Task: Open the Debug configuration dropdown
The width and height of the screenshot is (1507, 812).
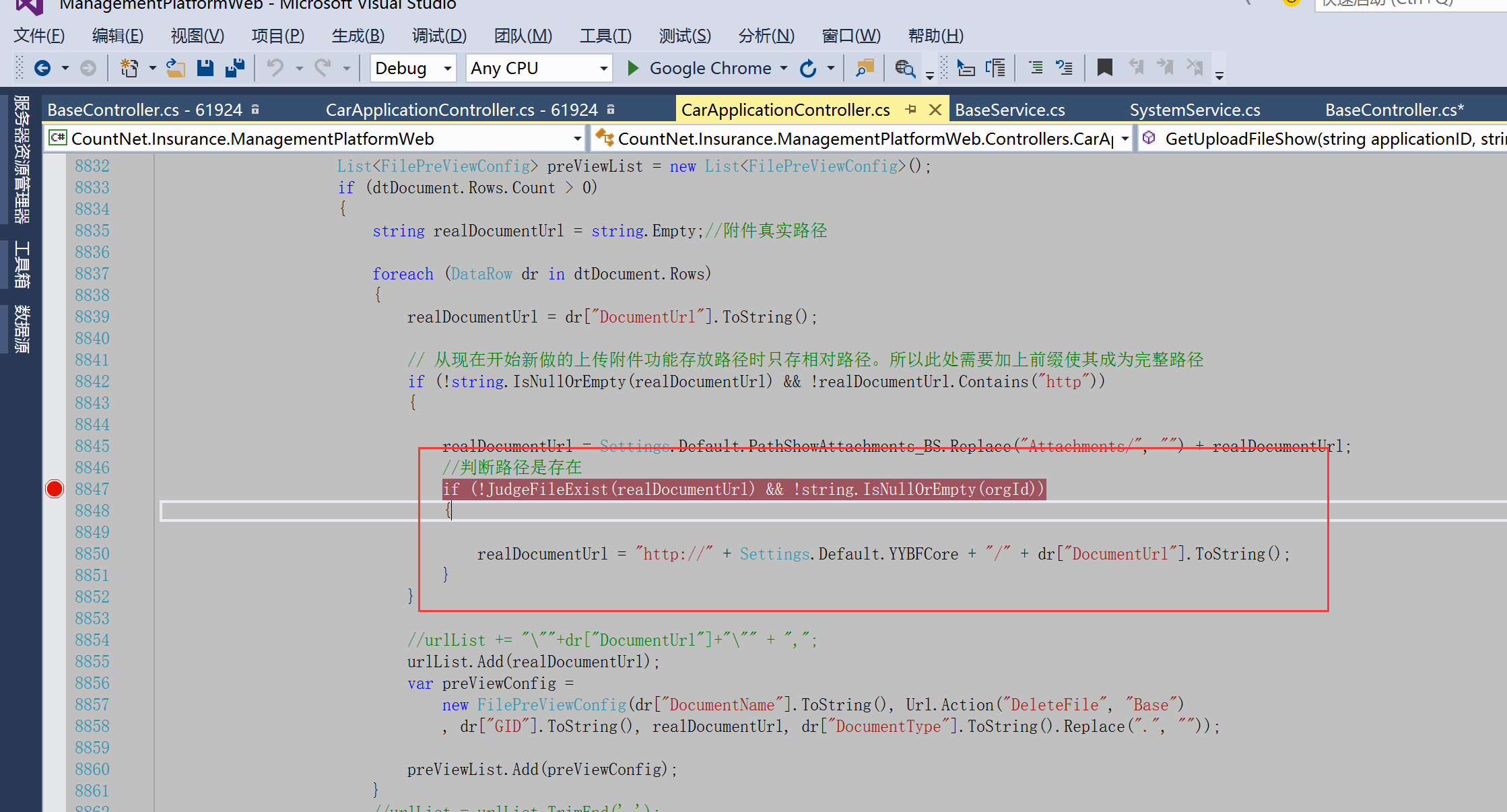Action: pos(446,68)
